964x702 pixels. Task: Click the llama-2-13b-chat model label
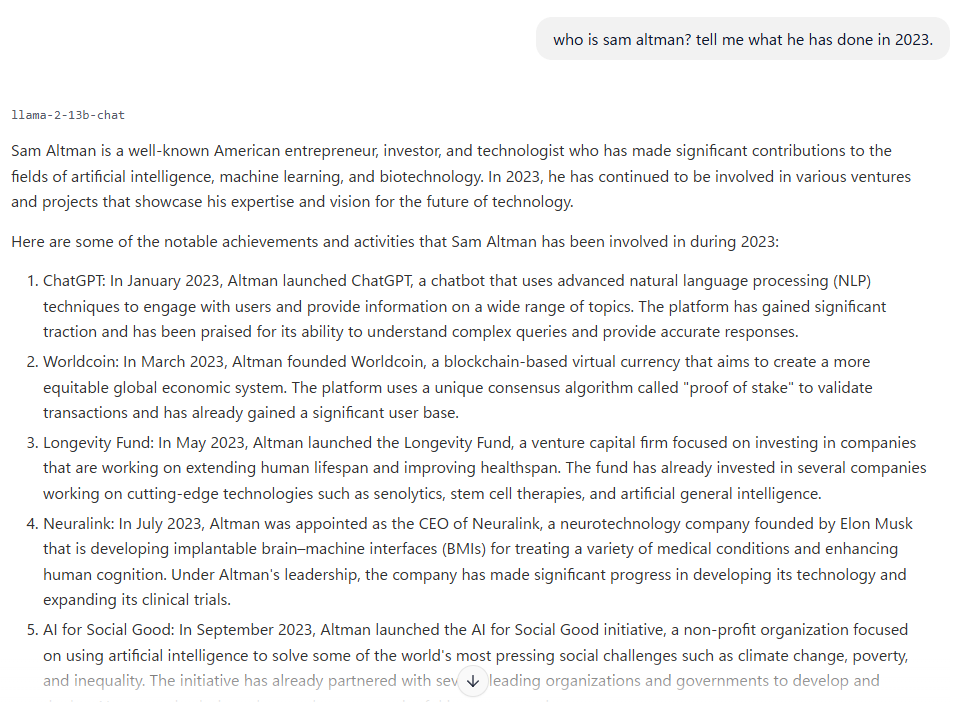(x=68, y=115)
